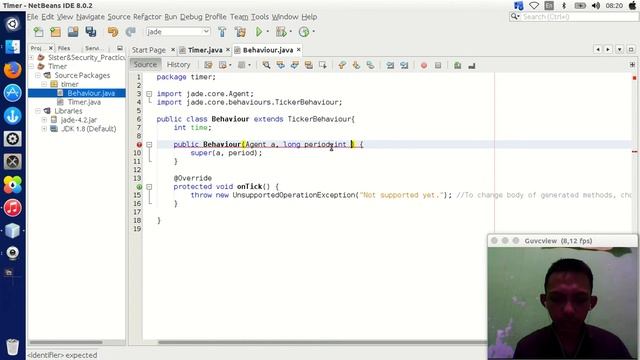This screenshot has height=360, width=640.
Task: Click the Next Bookmark icon
Action: click(x=356, y=65)
